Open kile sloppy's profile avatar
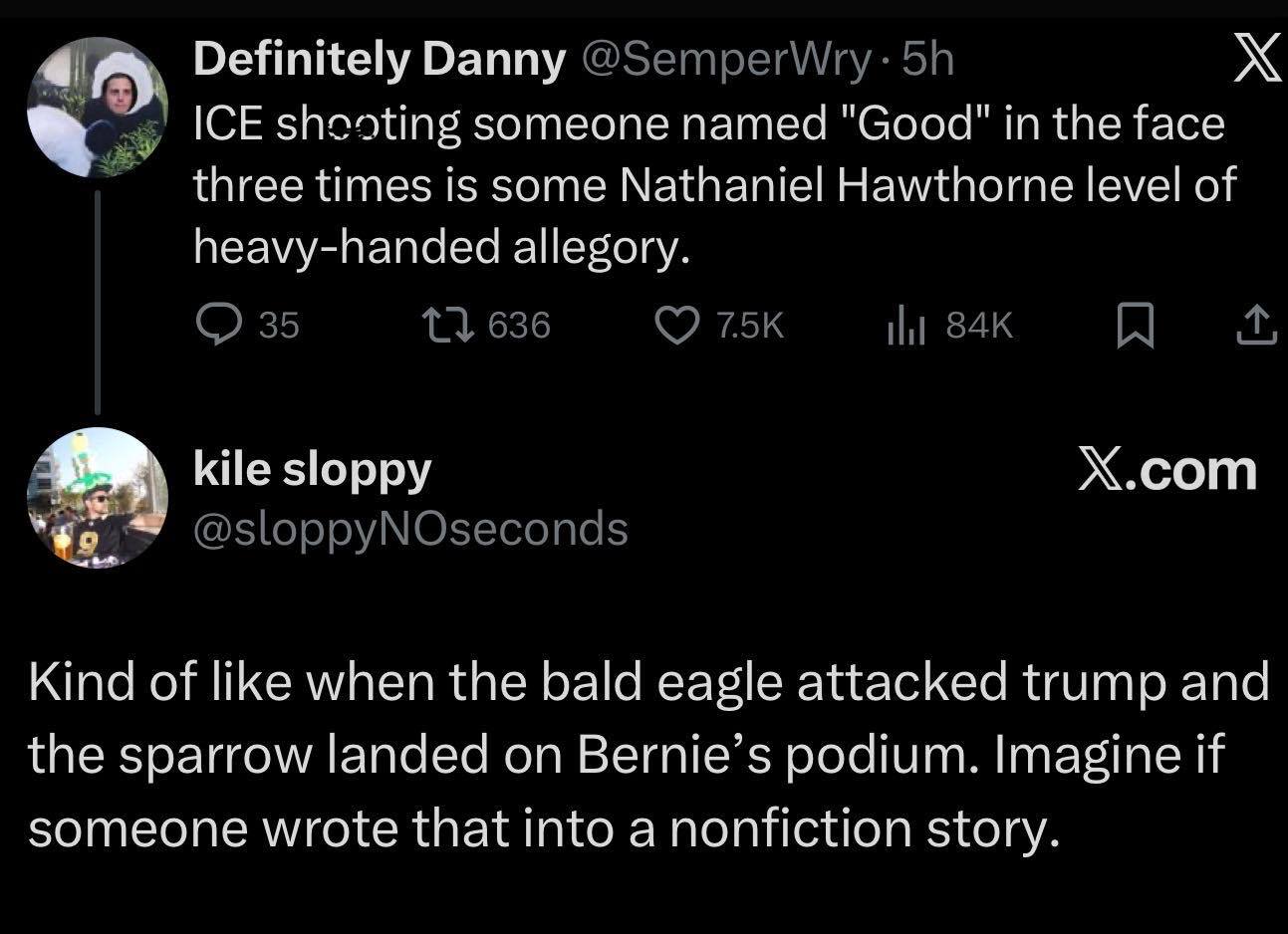The height and width of the screenshot is (934, 1288). (97, 498)
